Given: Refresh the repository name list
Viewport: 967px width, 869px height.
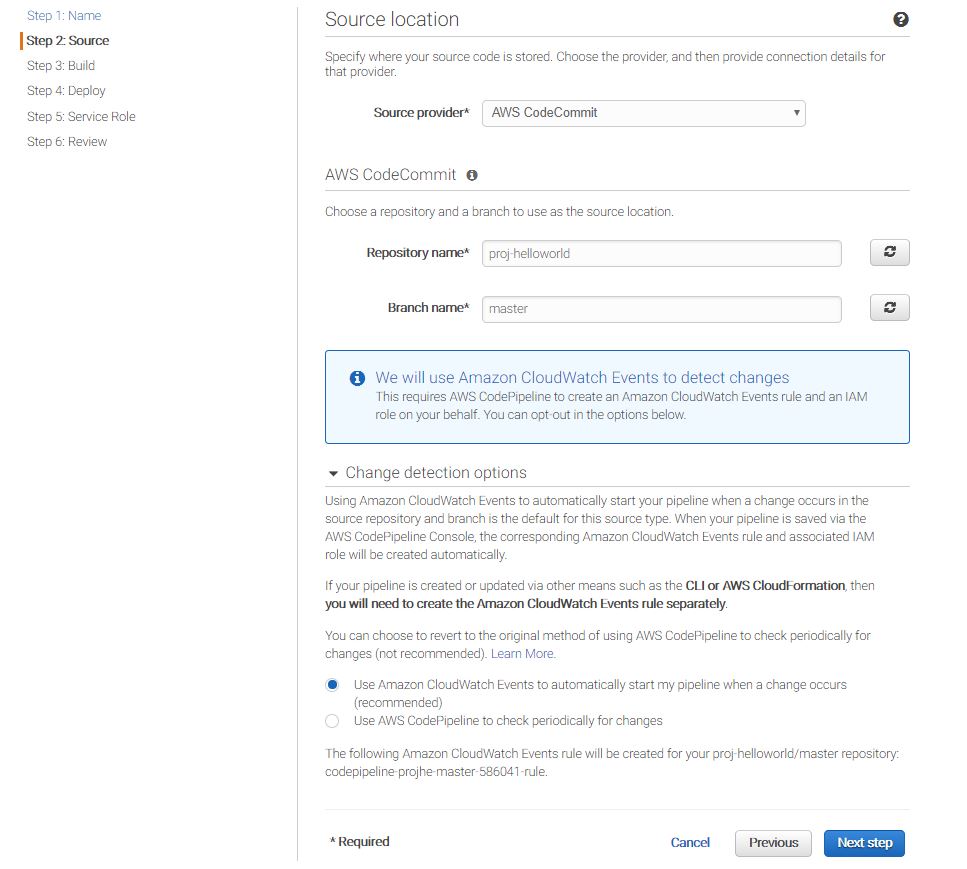Looking at the screenshot, I should [x=889, y=253].
